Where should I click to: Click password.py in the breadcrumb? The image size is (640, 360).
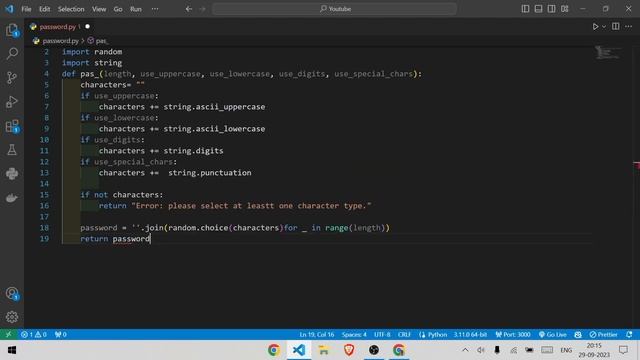coord(60,41)
